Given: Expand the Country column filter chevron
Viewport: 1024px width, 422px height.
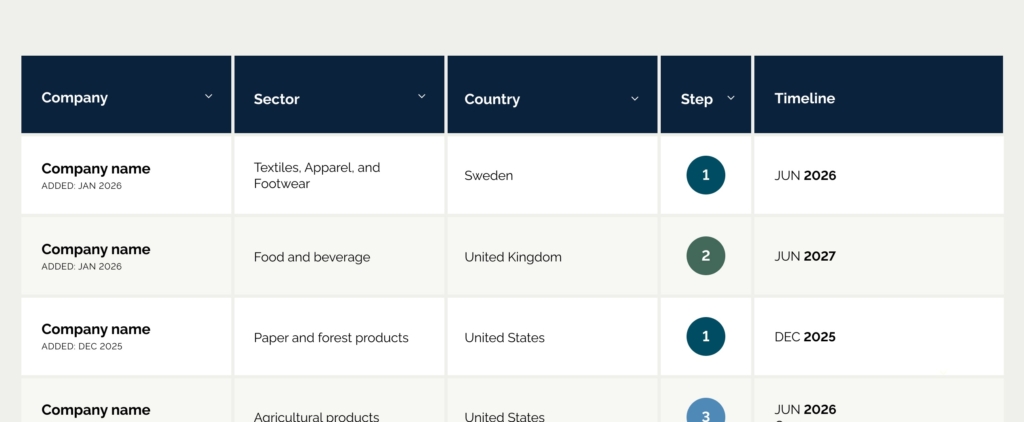Looking at the screenshot, I should pyautogui.click(x=635, y=98).
